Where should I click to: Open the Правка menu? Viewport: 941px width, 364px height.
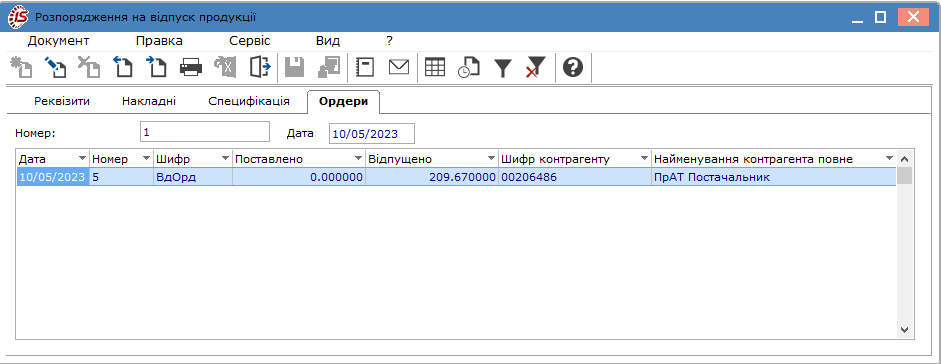pyautogui.click(x=159, y=41)
